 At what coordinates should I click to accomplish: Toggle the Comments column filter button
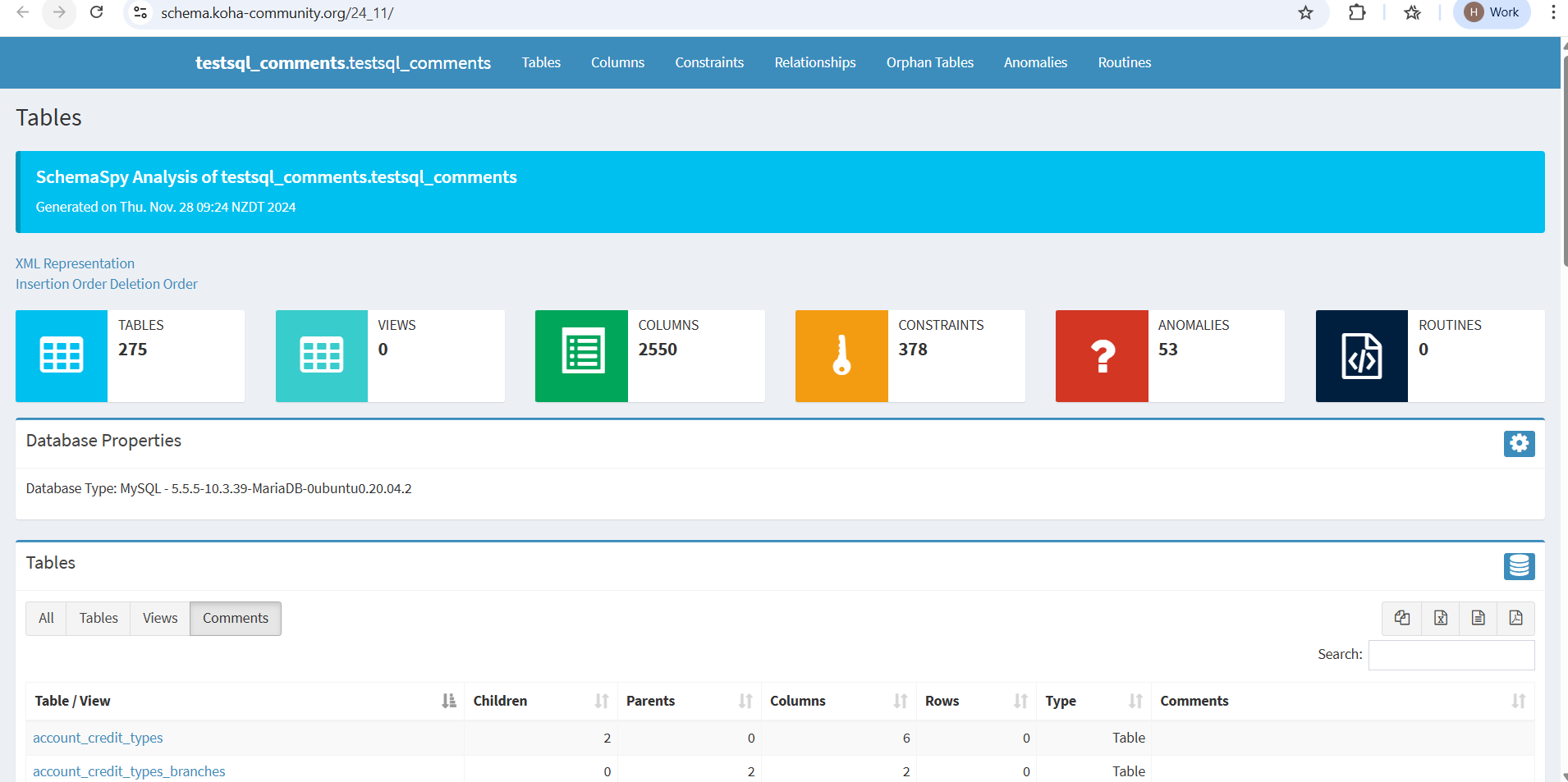235,619
